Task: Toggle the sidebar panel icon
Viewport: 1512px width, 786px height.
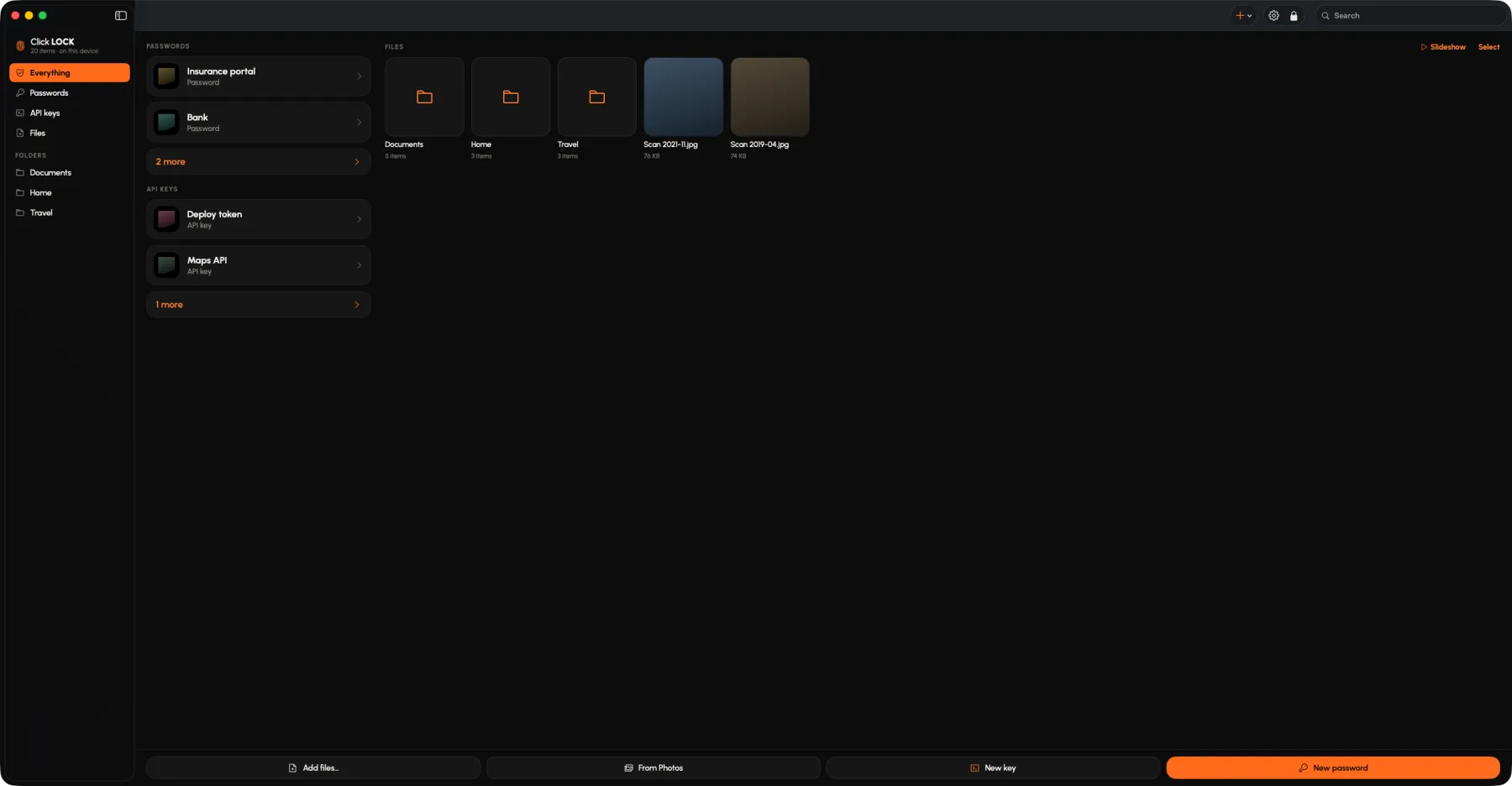Action: [121, 16]
